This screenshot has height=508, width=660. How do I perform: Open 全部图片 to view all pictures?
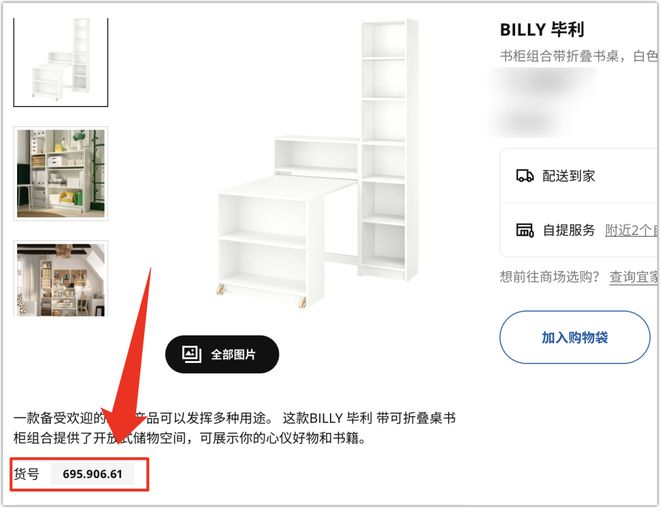(222, 354)
